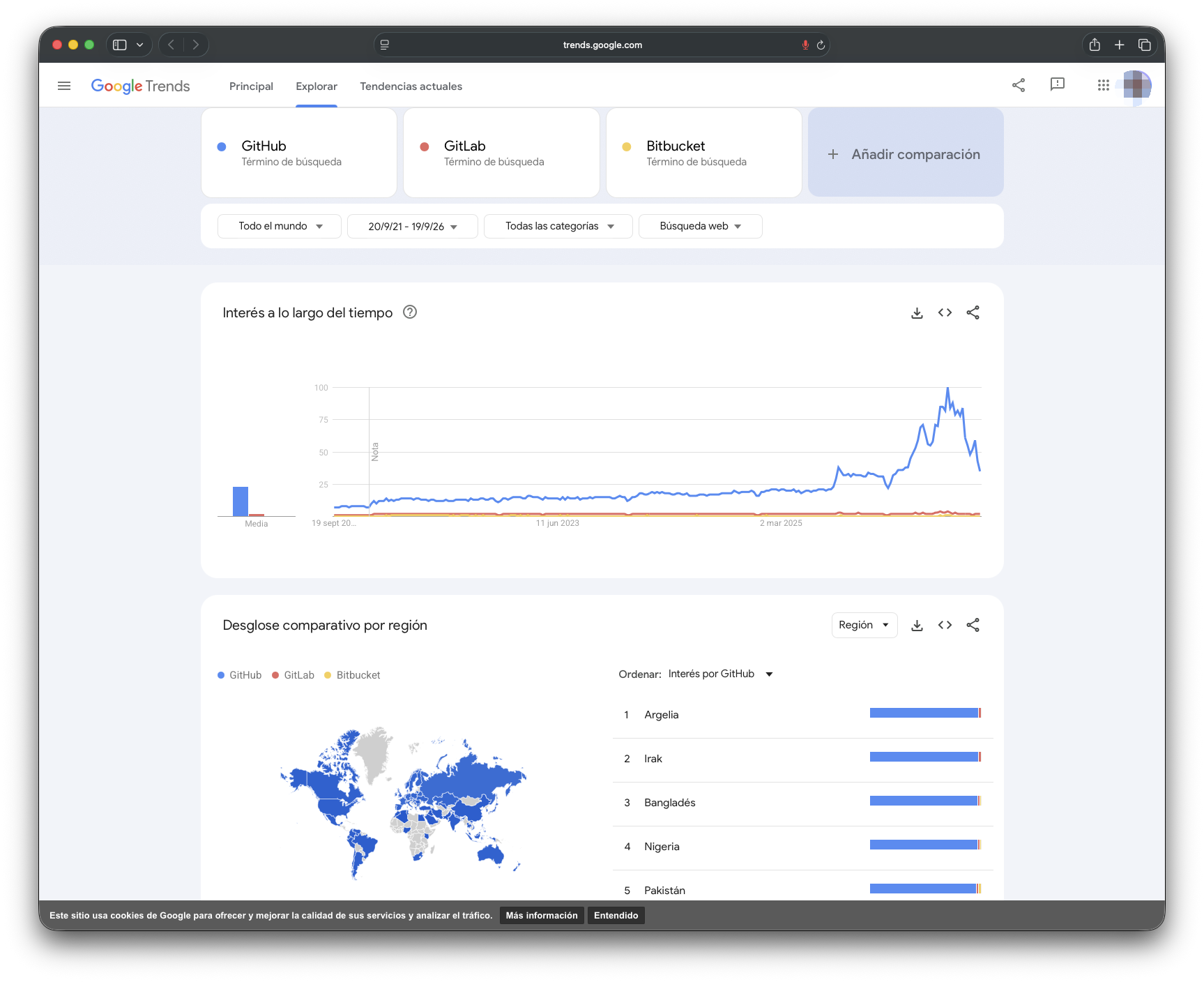Select Pakistán in the region list
1204x982 pixels.
tap(803, 886)
